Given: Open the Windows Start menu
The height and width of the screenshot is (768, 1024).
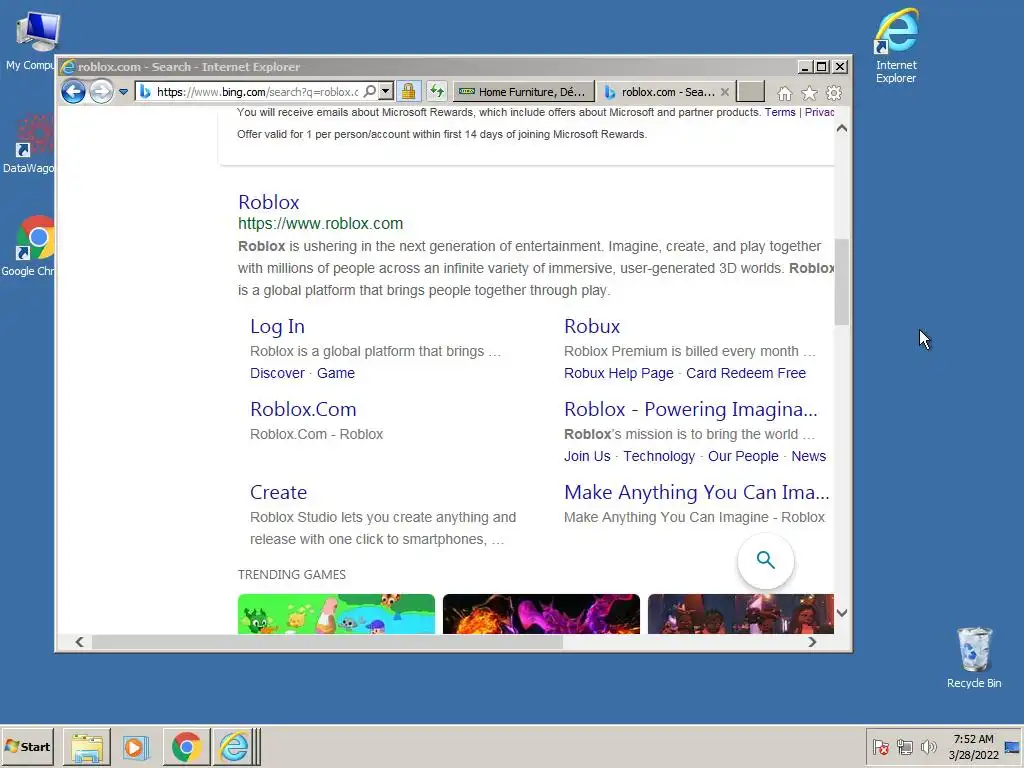Looking at the screenshot, I should (x=27, y=746).
